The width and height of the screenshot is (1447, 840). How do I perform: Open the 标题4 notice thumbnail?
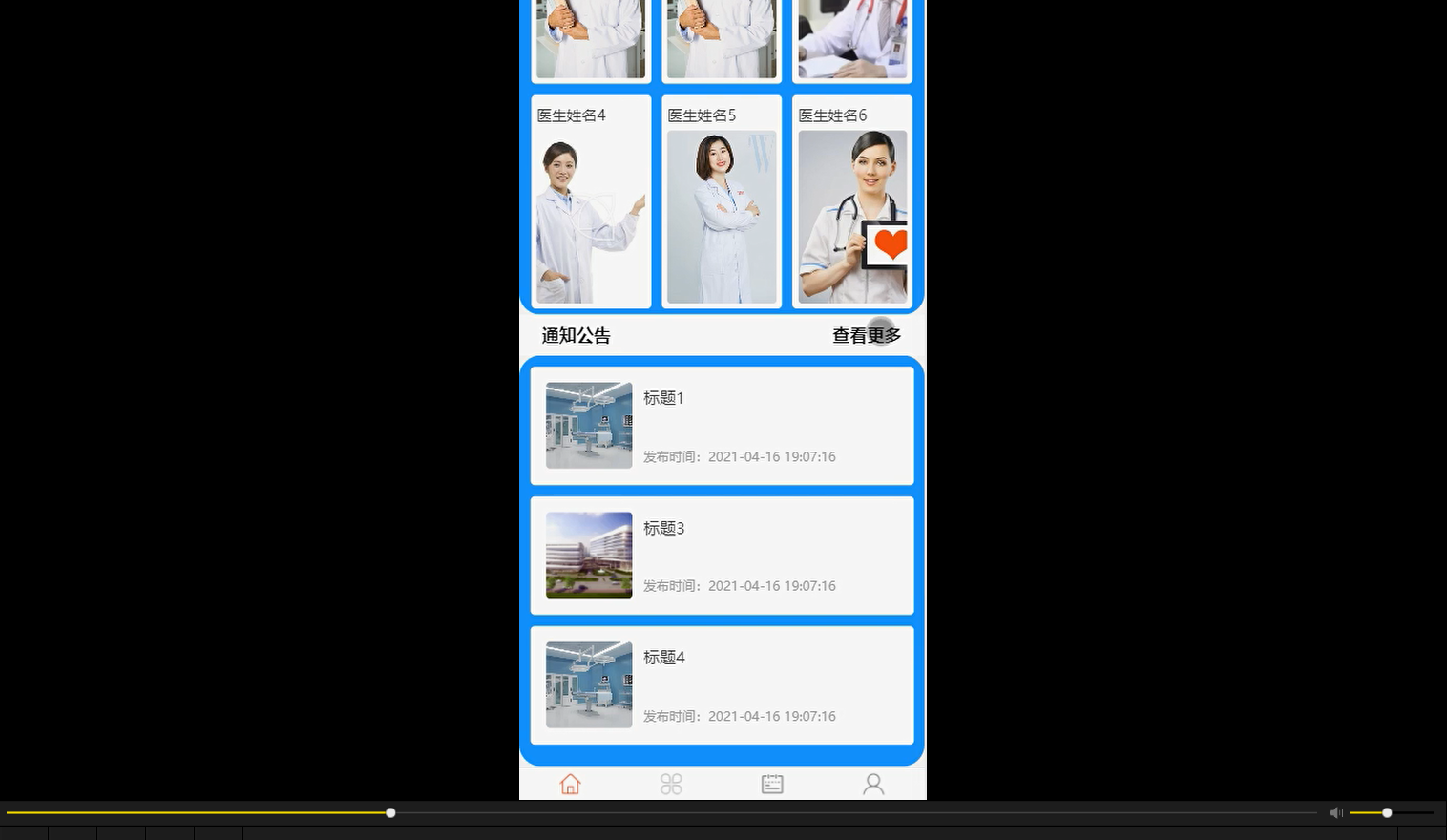(589, 684)
